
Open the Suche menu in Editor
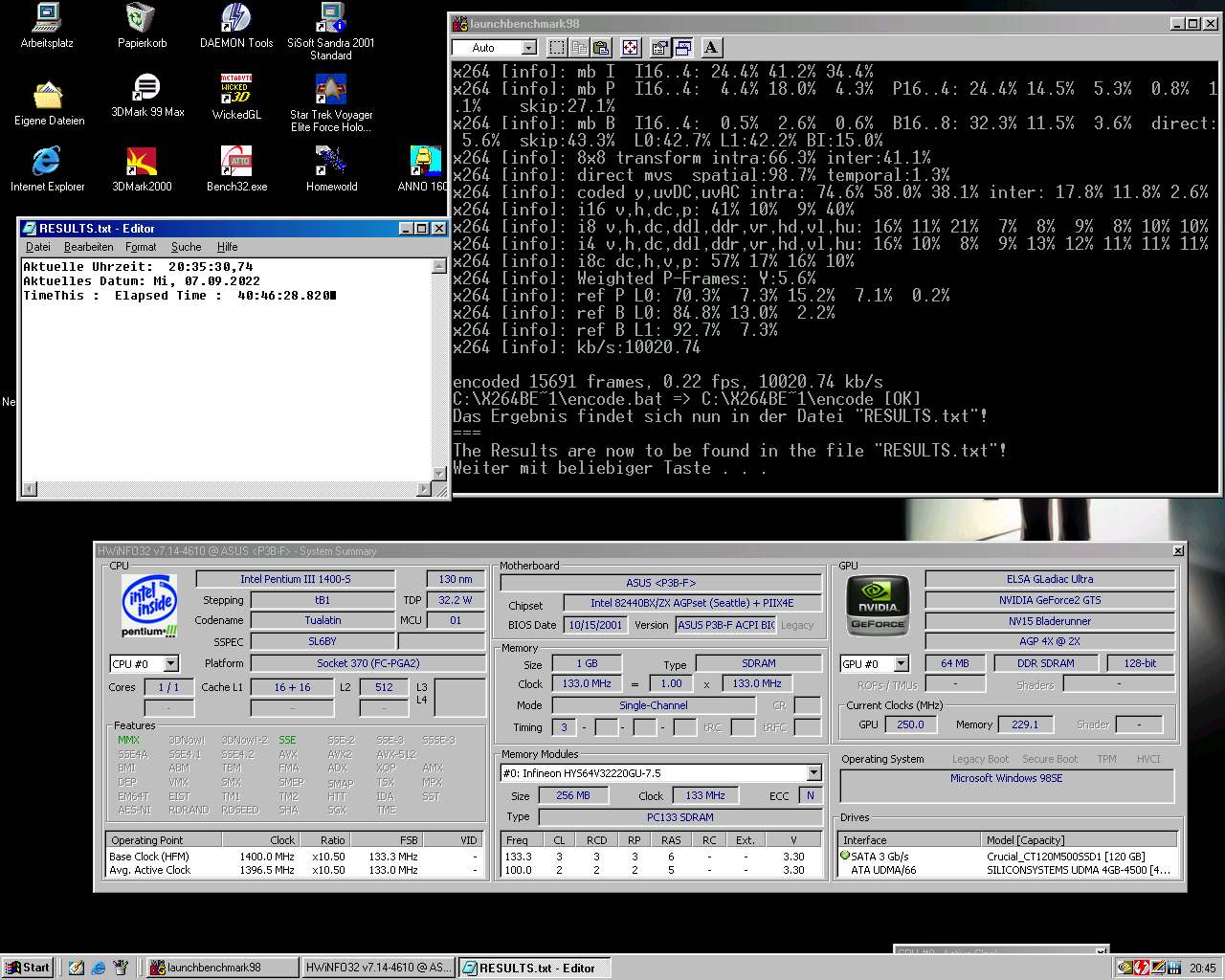(186, 247)
